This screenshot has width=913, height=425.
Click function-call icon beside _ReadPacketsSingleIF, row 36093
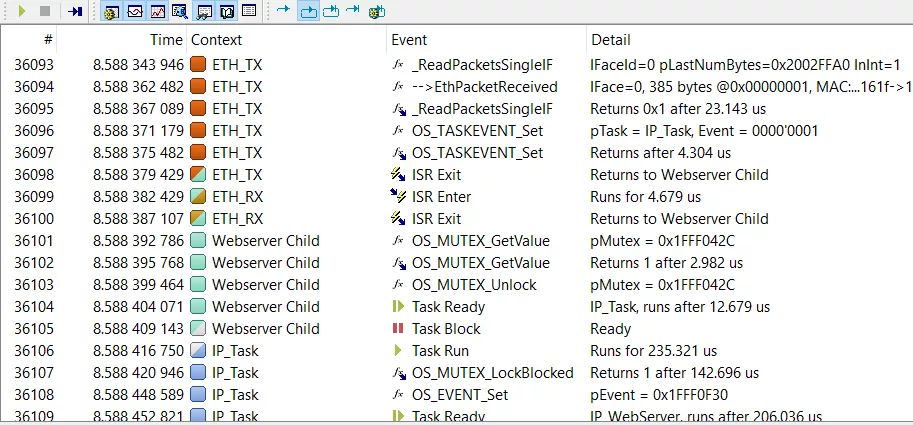pyautogui.click(x=398, y=65)
